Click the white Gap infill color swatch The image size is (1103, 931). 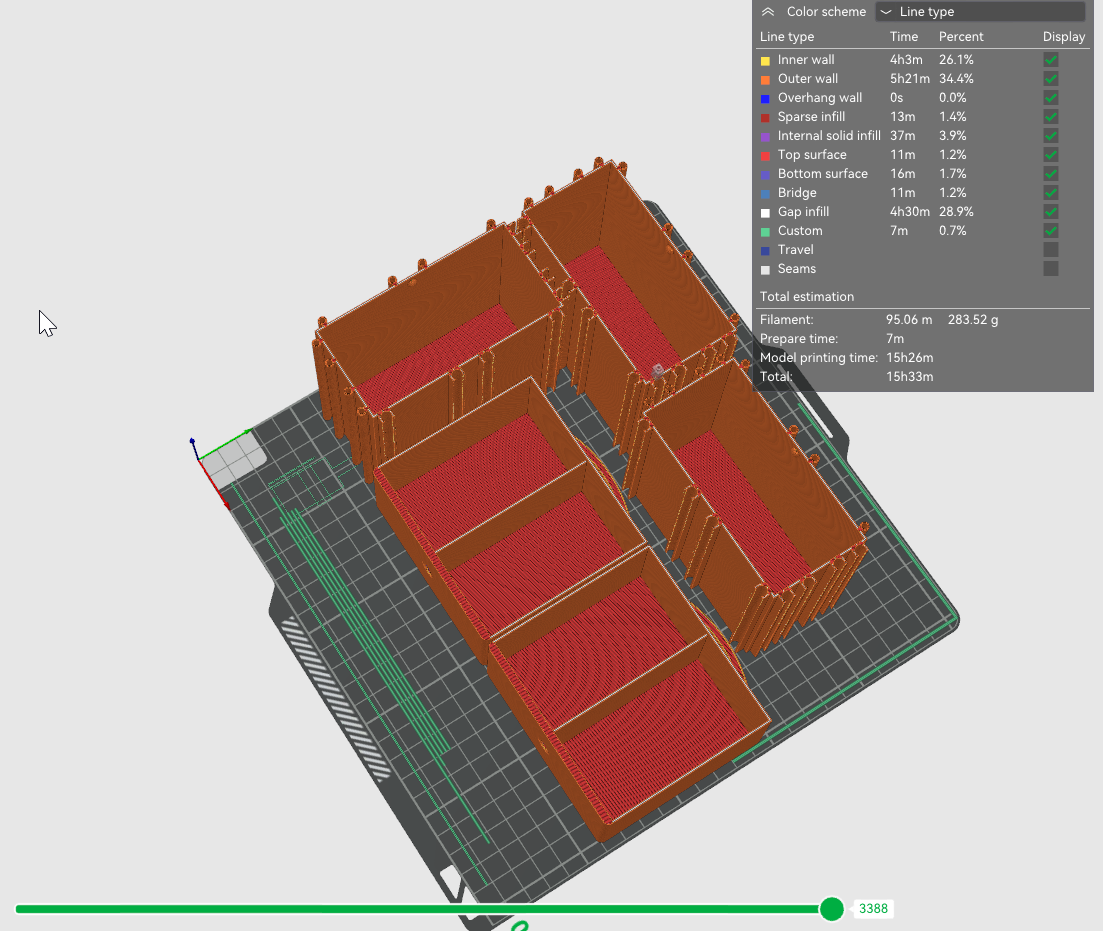[x=766, y=211]
